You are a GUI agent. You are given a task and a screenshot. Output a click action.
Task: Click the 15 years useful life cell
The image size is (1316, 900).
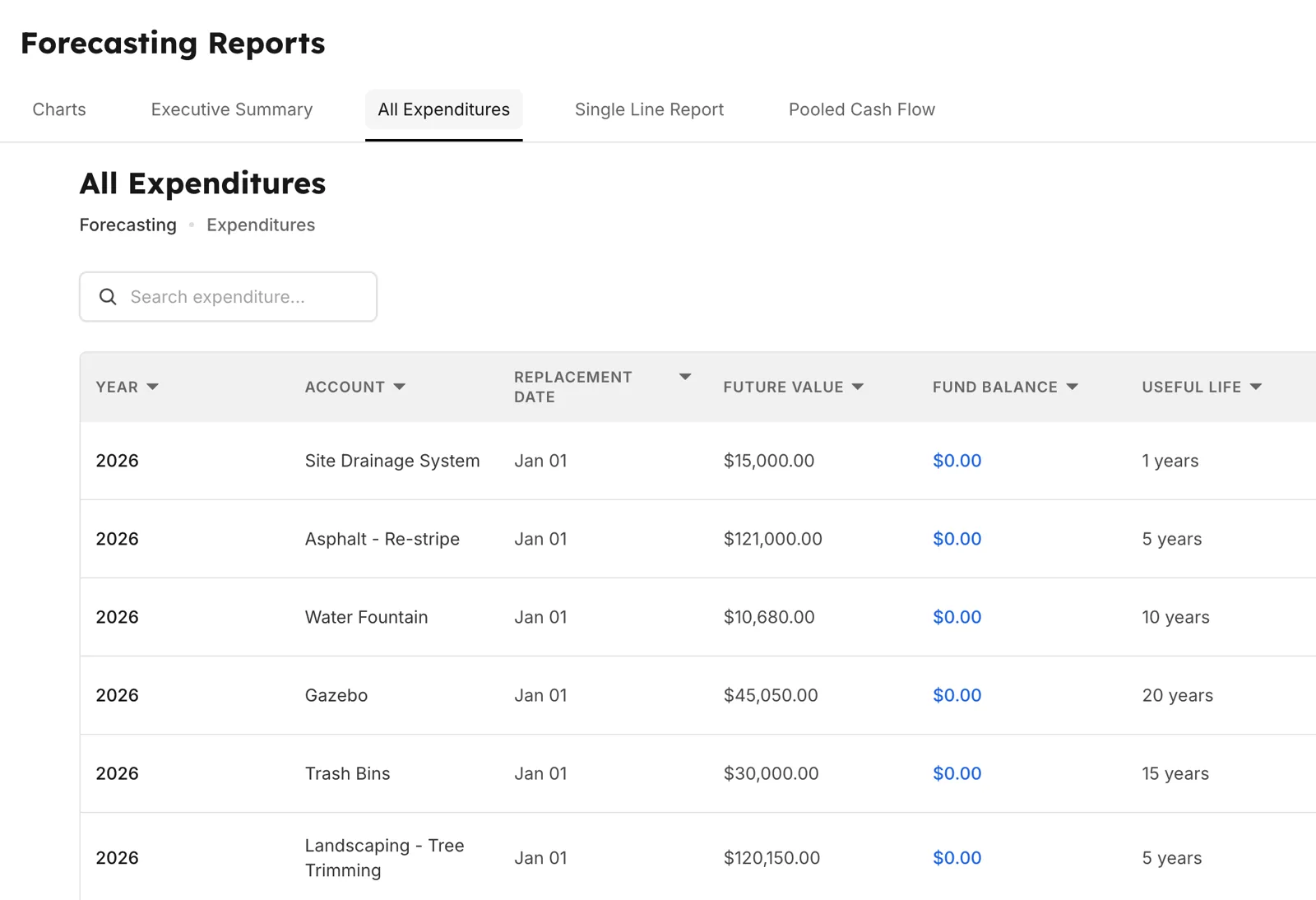tap(1175, 773)
